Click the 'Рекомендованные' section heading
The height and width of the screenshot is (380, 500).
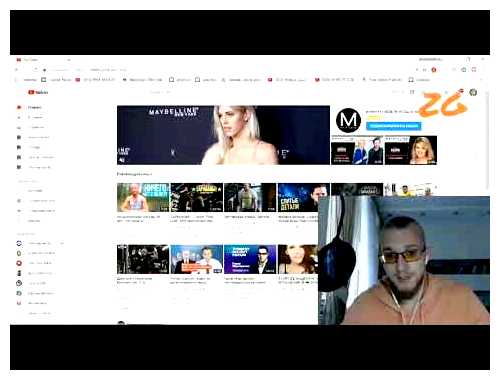(134, 174)
